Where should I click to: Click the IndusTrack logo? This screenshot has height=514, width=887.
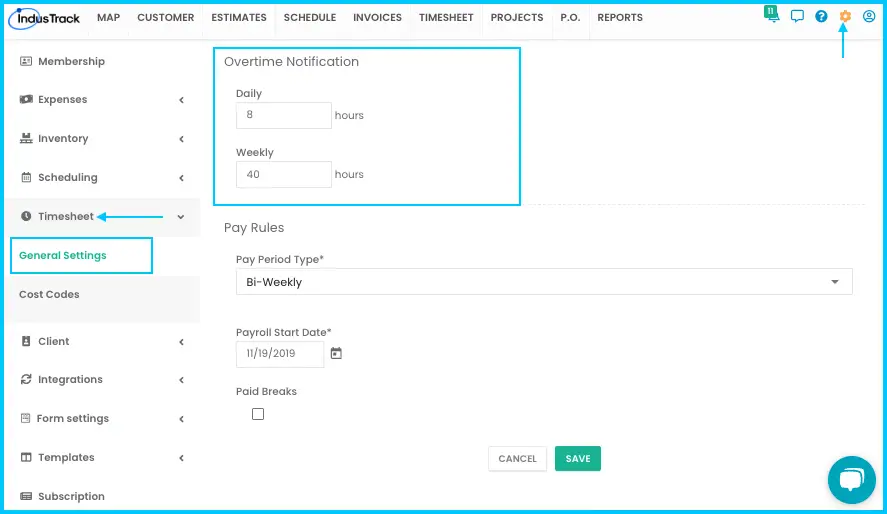coord(44,18)
